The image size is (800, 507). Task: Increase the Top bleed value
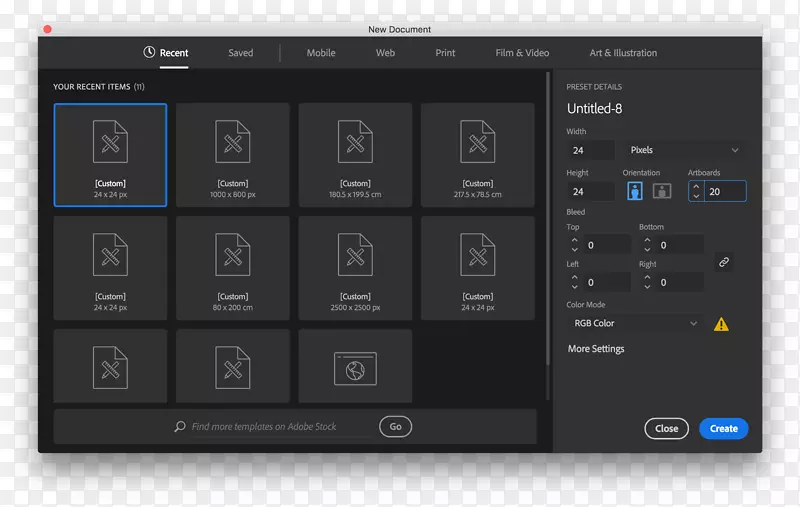(x=574, y=240)
